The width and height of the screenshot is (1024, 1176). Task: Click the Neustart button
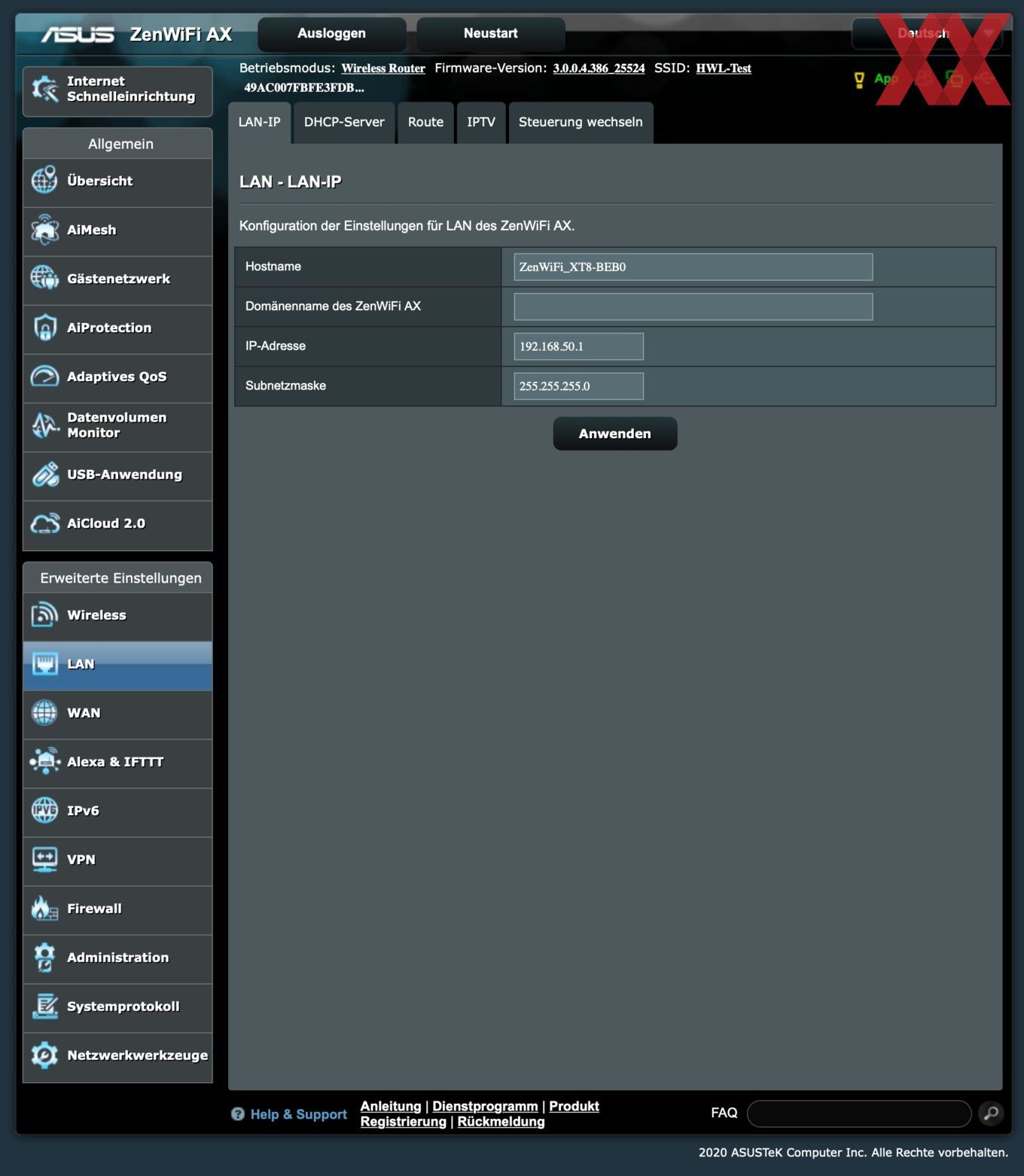(x=491, y=34)
